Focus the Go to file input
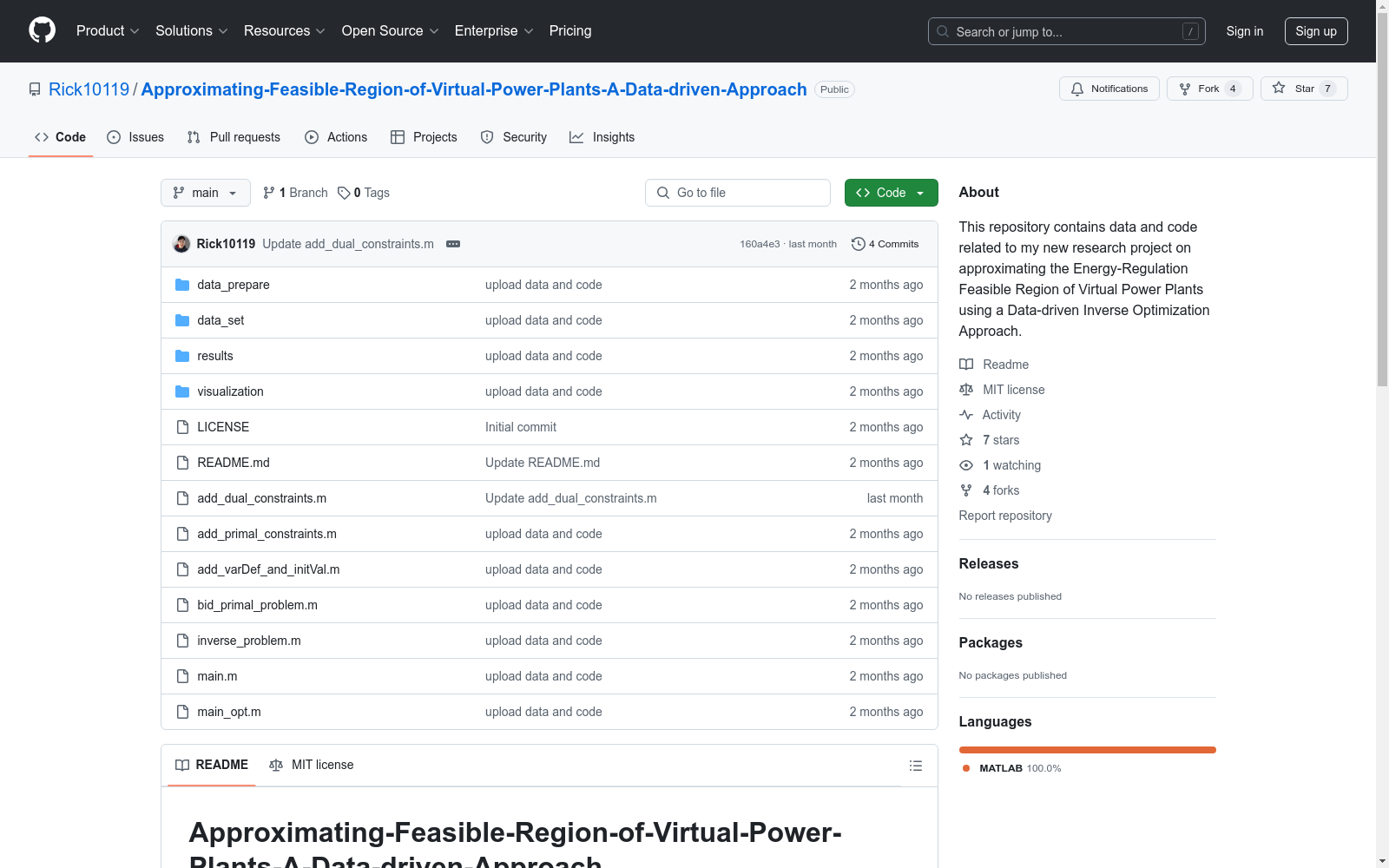Screen dimensions: 1389x868 pyautogui.click(x=738, y=193)
